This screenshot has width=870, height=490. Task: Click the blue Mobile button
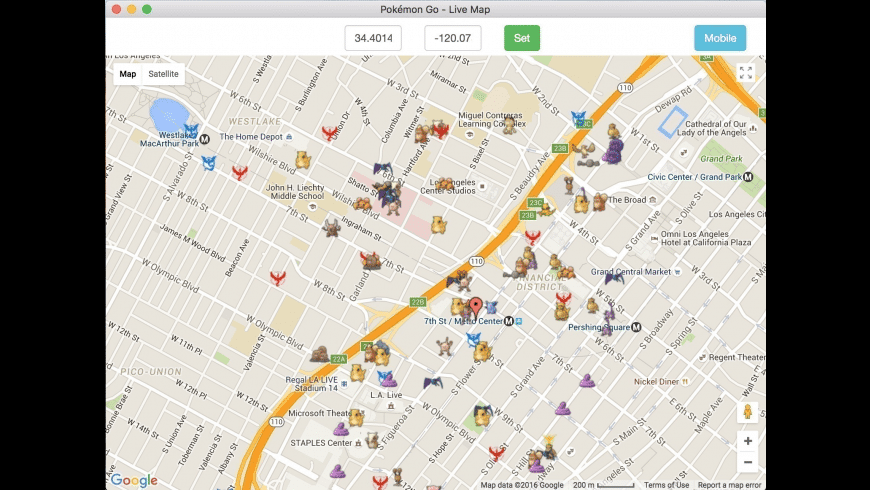click(720, 38)
